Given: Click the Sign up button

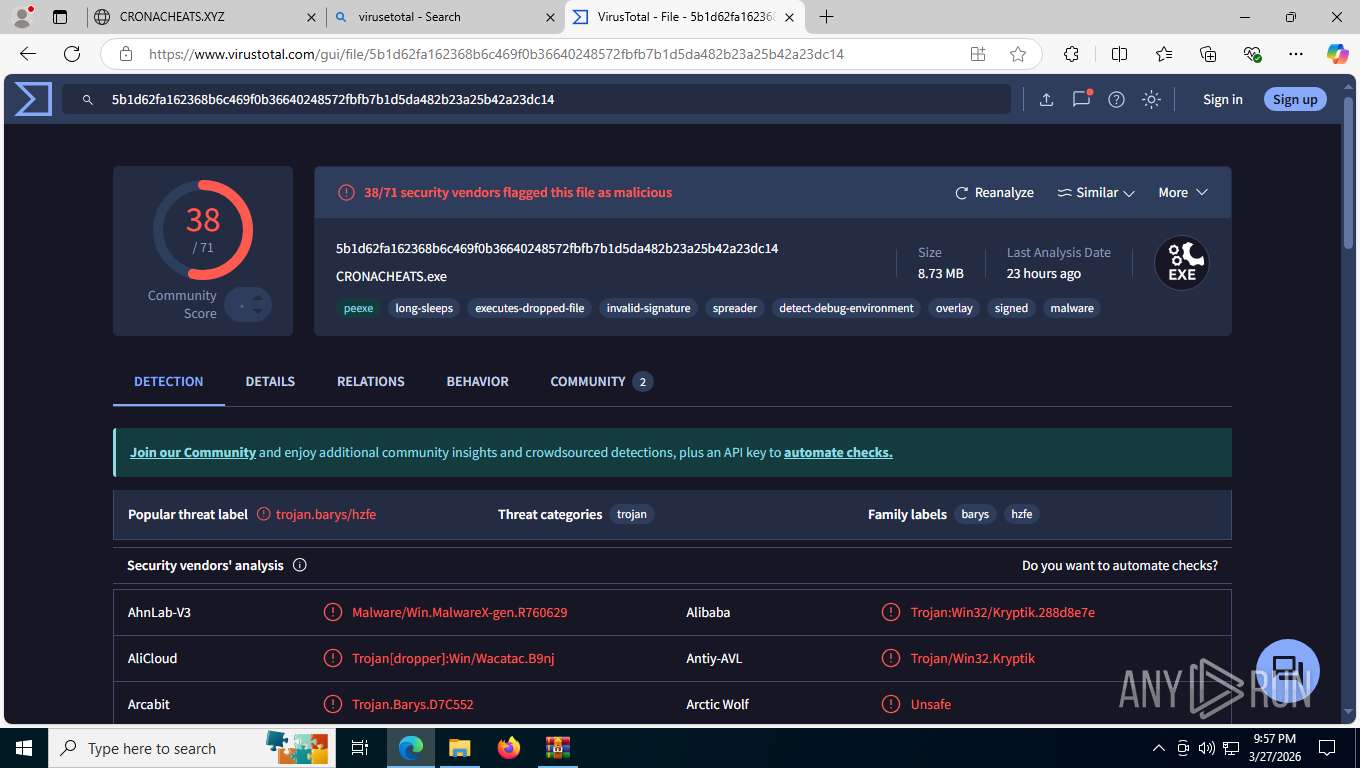Looking at the screenshot, I should [1295, 99].
